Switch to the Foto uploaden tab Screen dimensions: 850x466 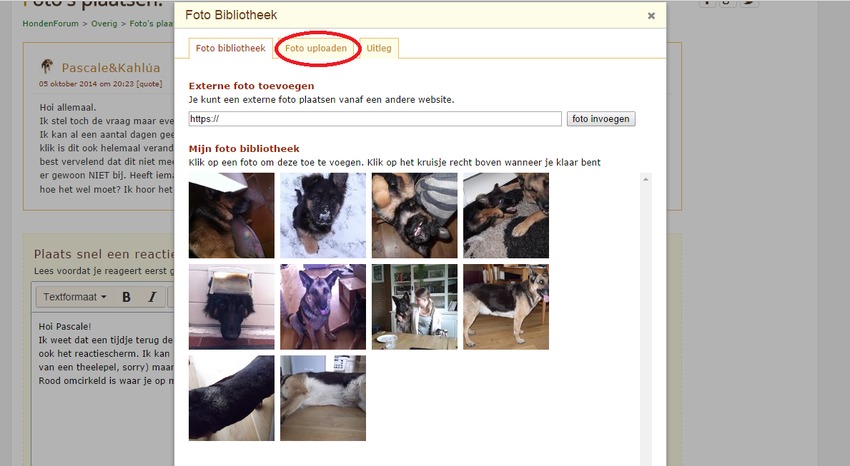coord(316,48)
